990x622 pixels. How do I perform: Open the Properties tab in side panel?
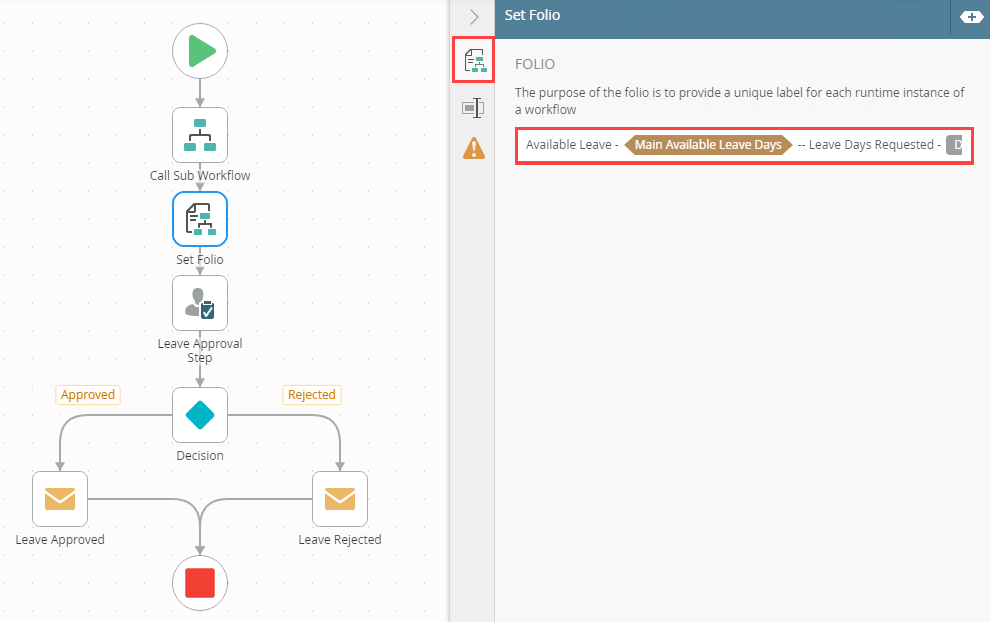(474, 108)
